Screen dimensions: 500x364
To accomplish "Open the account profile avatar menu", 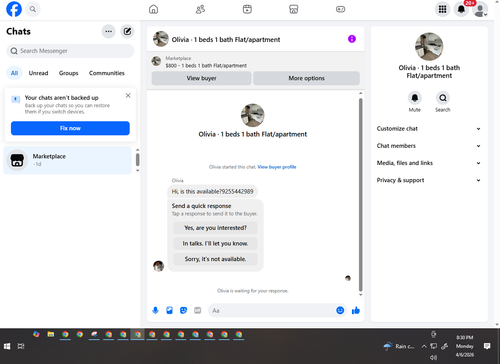I will coord(480,9).
